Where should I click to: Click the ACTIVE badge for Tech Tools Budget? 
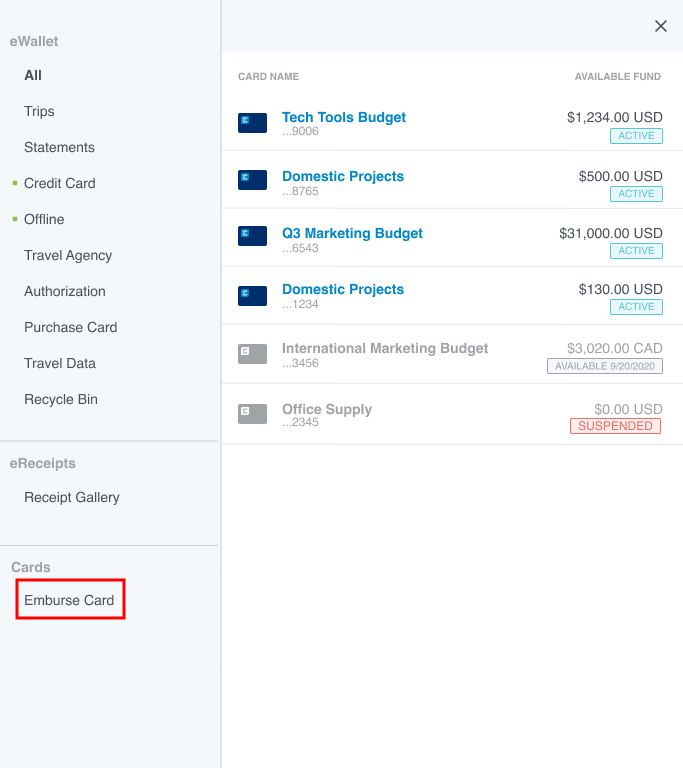[636, 136]
